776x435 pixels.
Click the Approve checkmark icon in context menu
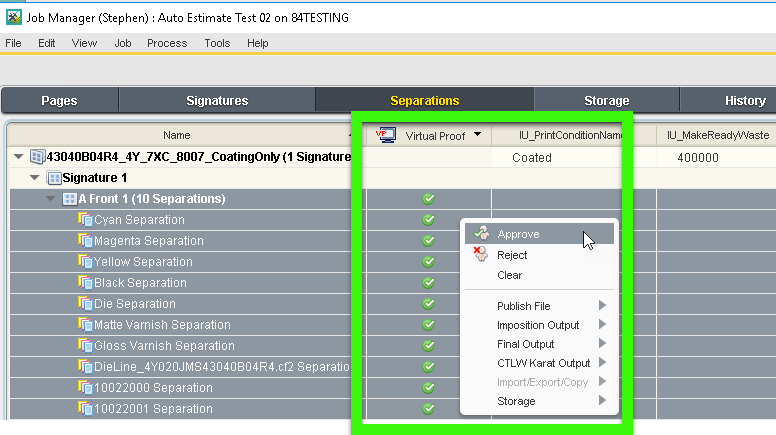(x=481, y=234)
